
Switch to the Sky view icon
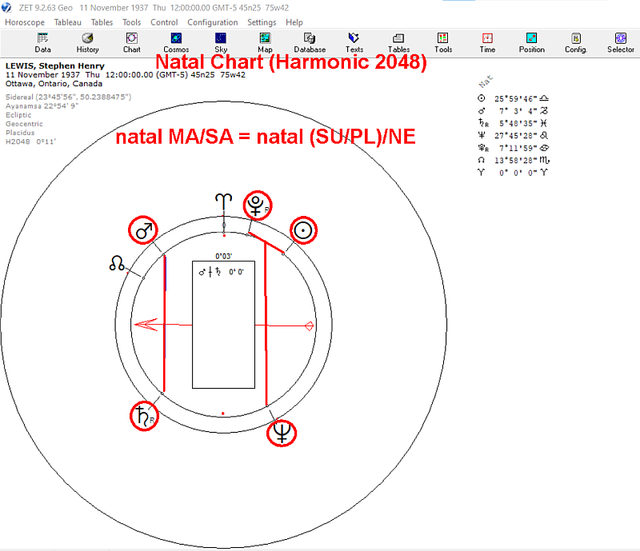[x=220, y=43]
